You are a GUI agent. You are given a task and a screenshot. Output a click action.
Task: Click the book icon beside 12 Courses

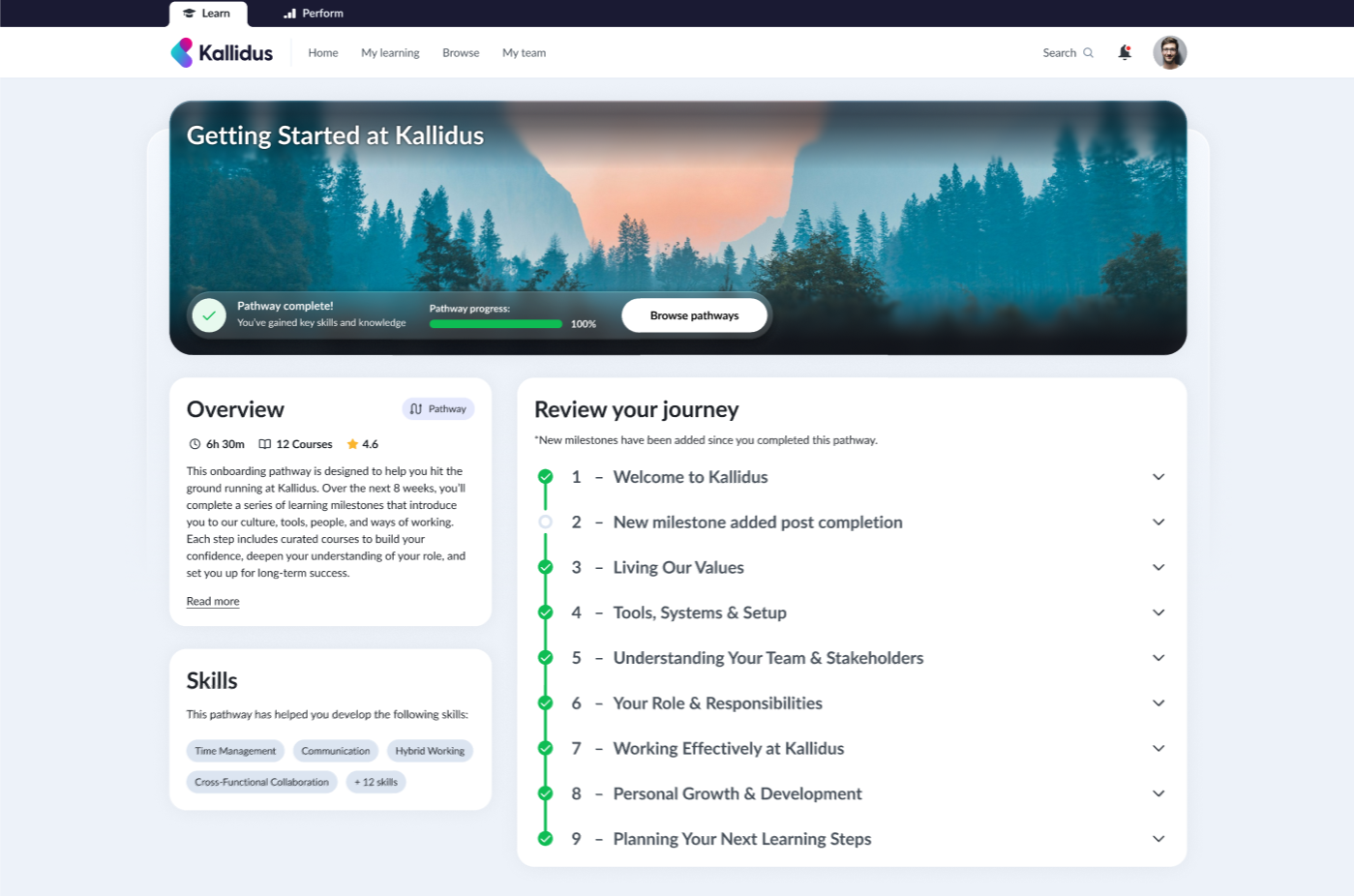tap(264, 443)
